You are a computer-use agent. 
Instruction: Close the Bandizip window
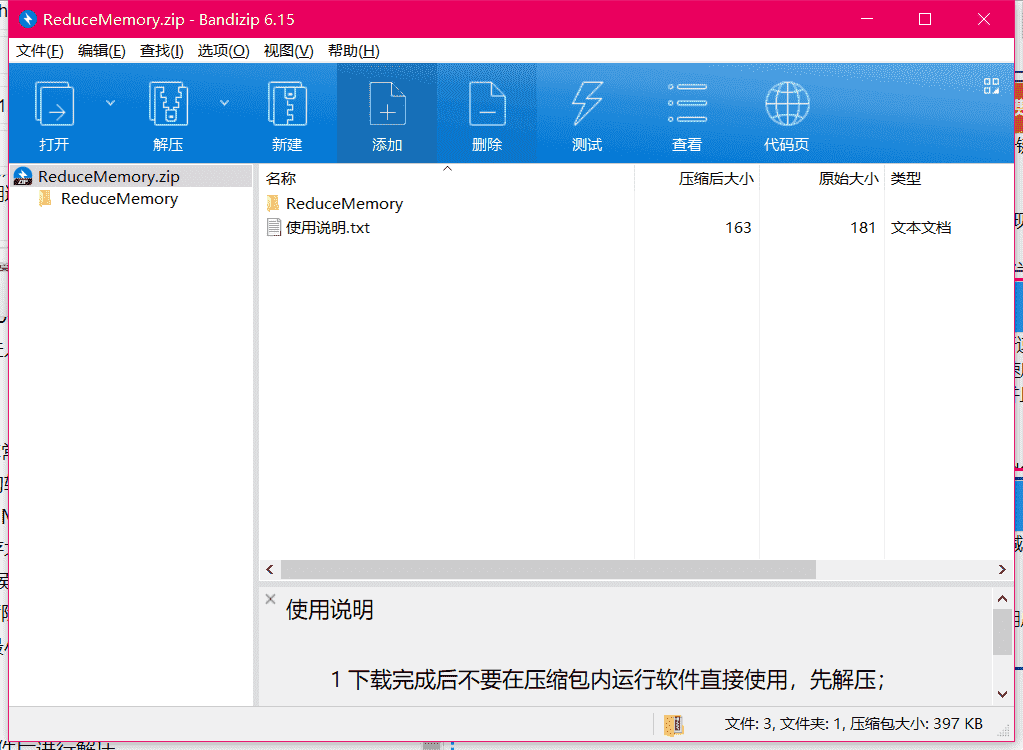[984, 19]
